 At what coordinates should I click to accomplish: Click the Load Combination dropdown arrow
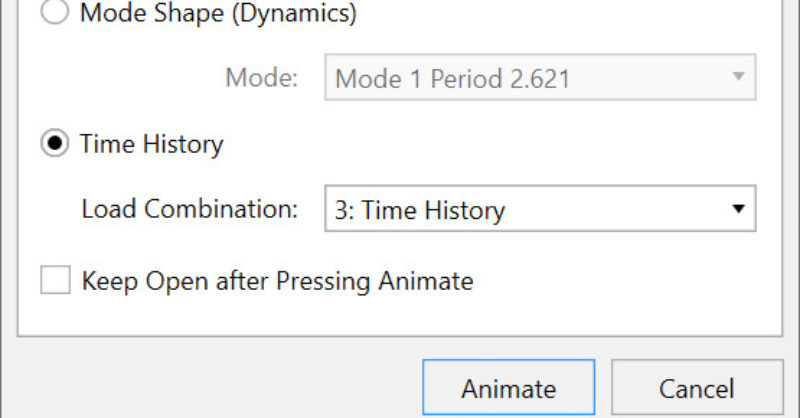click(739, 210)
